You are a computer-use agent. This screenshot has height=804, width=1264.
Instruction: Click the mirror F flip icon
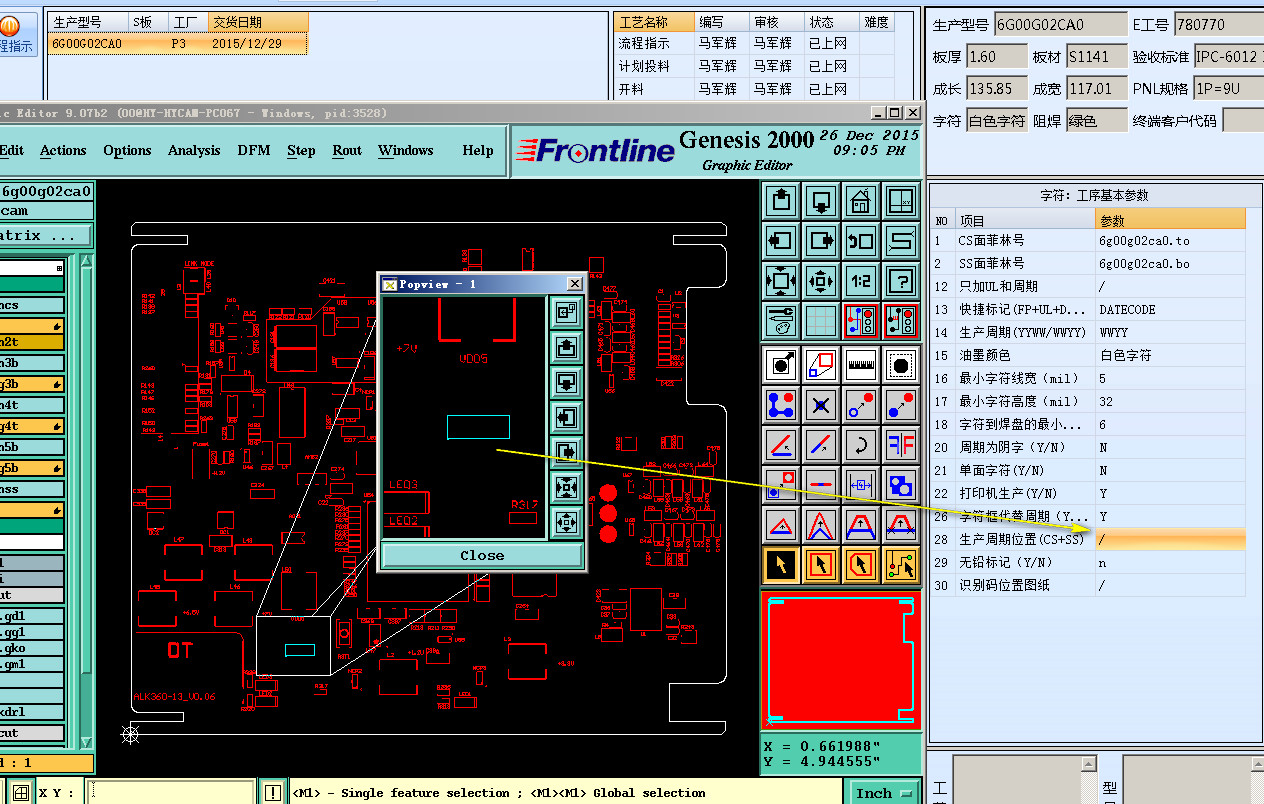tap(901, 445)
